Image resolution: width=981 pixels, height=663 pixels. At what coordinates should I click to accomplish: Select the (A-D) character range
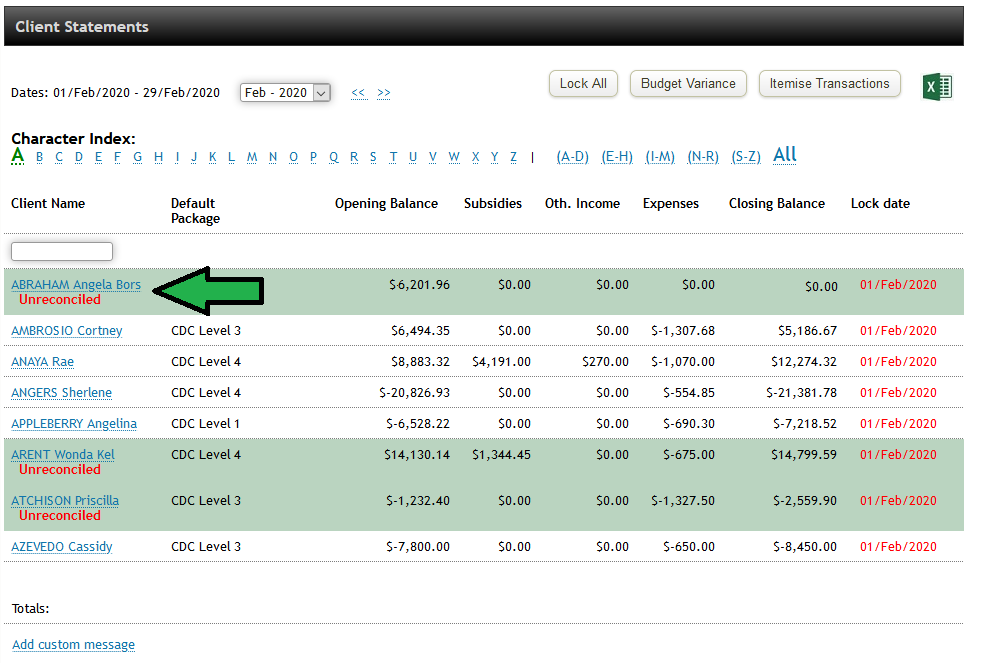click(573, 157)
